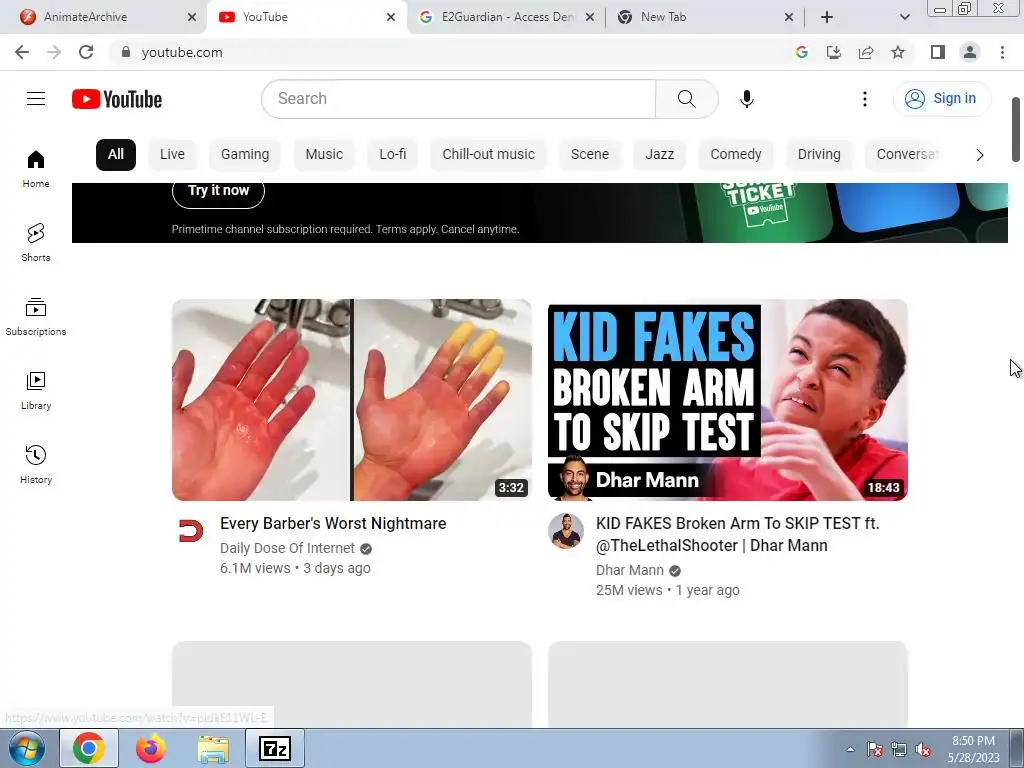
Task: Bookmark this page with the star icon
Action: (898, 52)
